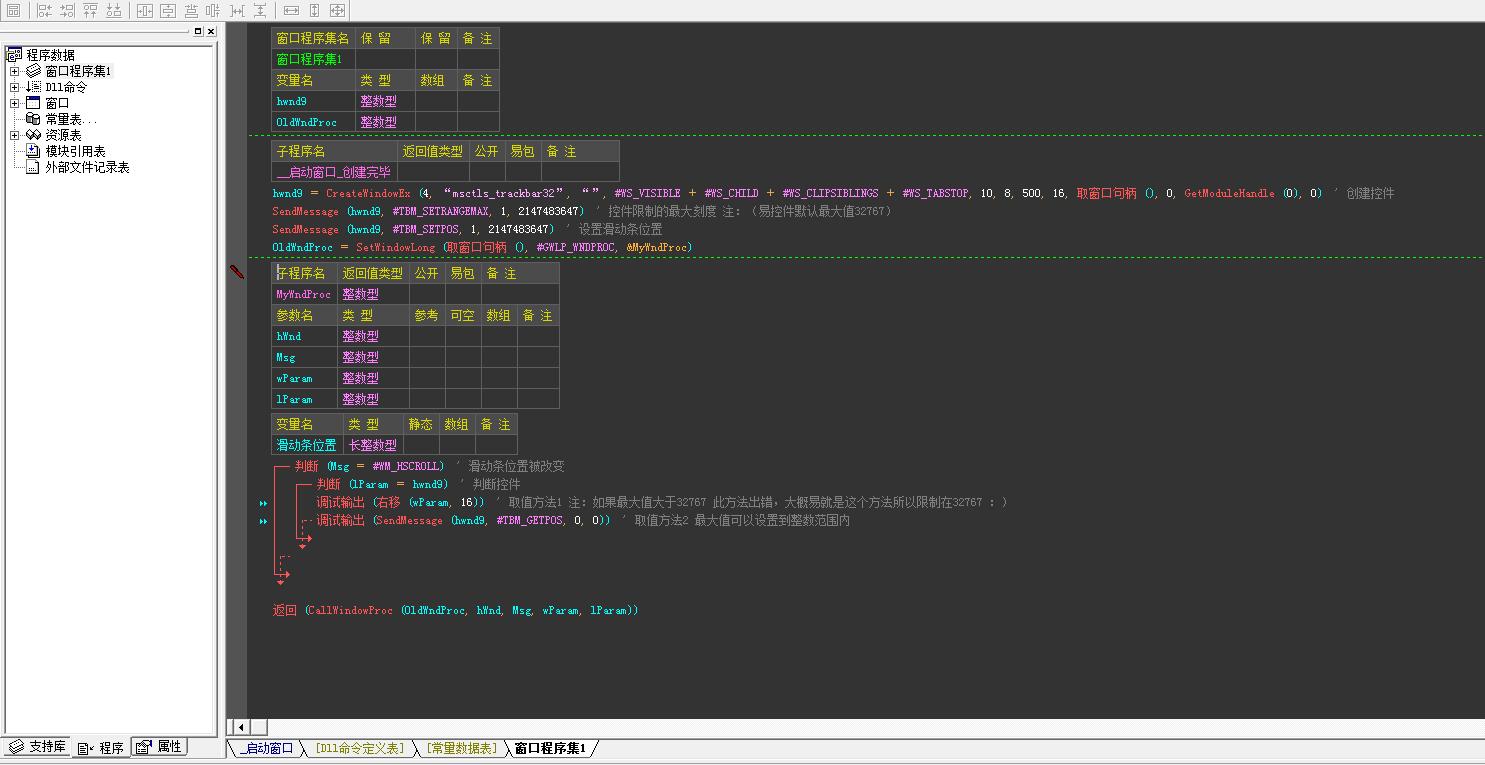The height and width of the screenshot is (765, 1485).
Task: Click the horizontal scrollbar left arrow
Action: (x=240, y=727)
